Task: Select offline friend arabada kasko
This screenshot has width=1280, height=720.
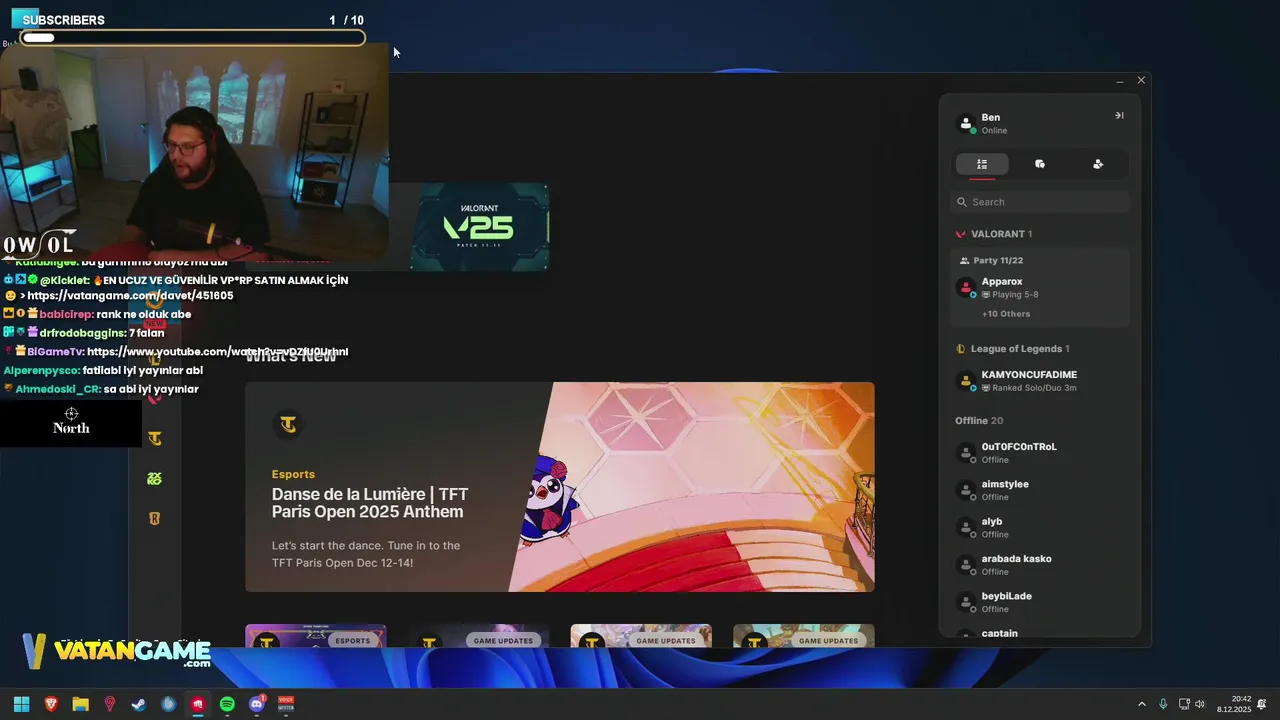Action: pos(1040,565)
